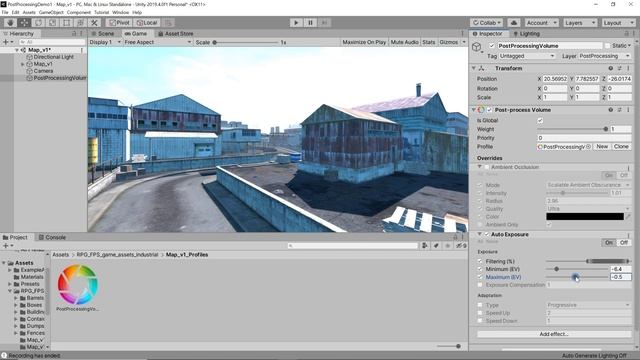Click the Project create plus button
Viewport: 640px width, 360px height.
coord(7,245)
